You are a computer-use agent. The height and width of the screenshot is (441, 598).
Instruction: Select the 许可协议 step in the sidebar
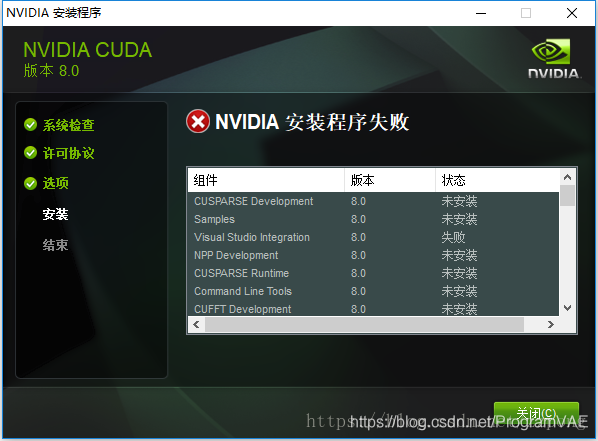click(x=69, y=153)
